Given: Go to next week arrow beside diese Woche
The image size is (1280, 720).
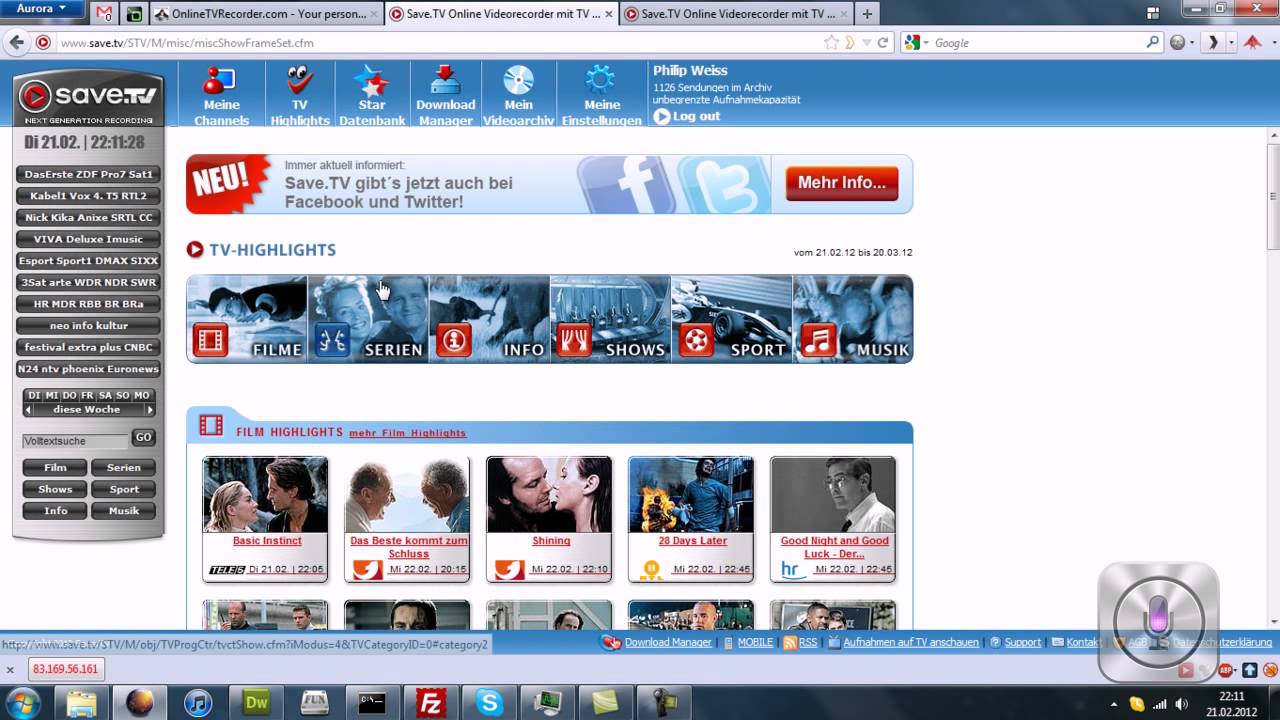Looking at the screenshot, I should click(x=150, y=410).
